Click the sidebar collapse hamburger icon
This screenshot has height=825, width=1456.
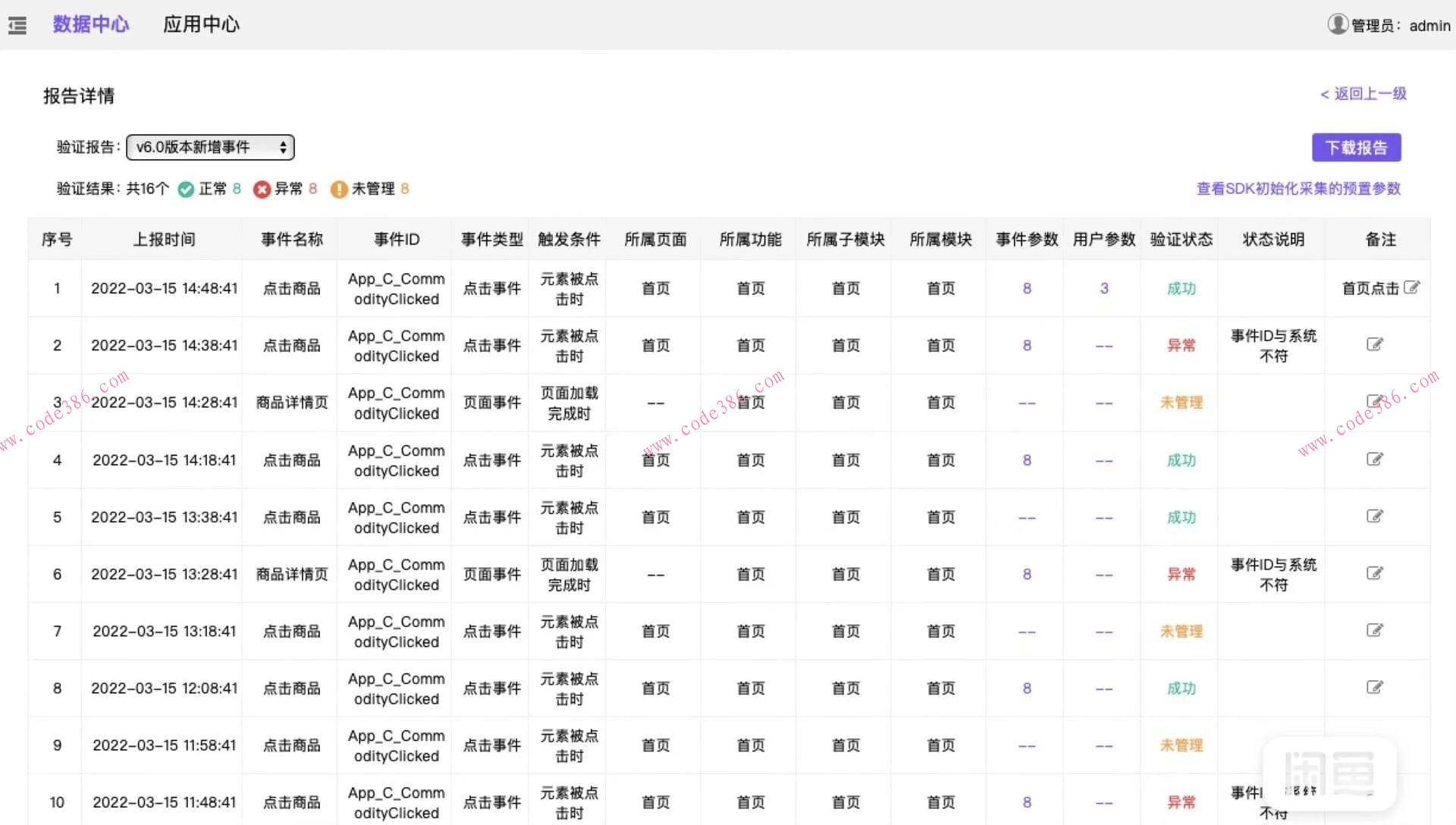pyautogui.click(x=17, y=26)
